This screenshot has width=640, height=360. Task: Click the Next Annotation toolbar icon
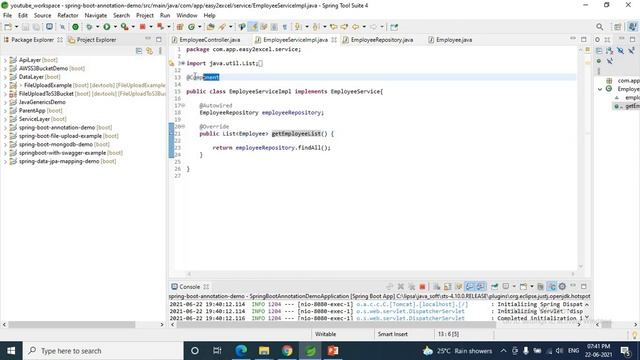click(298, 27)
